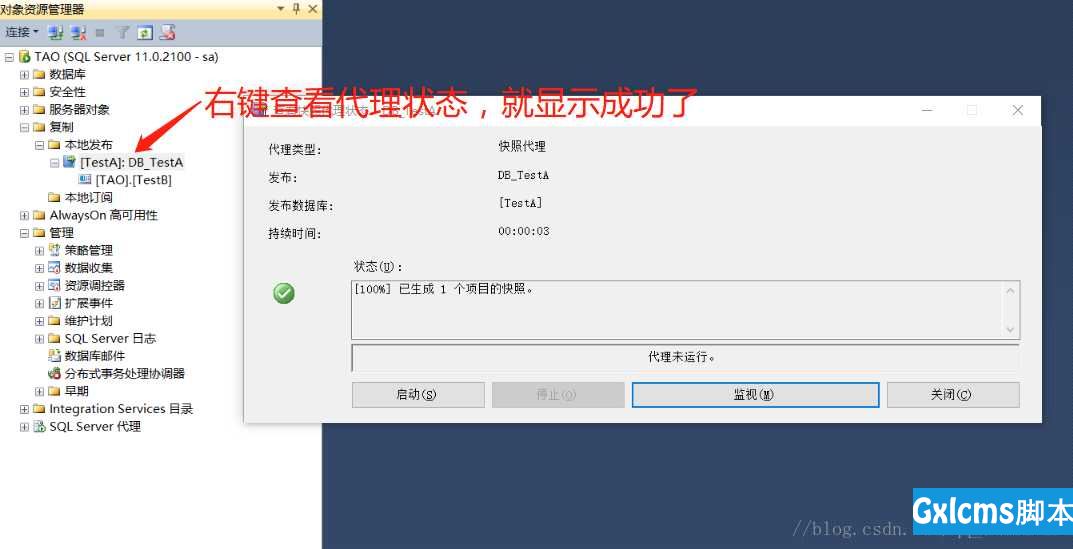
Task: Click the greyed 停止(O) button
Action: 558,395
